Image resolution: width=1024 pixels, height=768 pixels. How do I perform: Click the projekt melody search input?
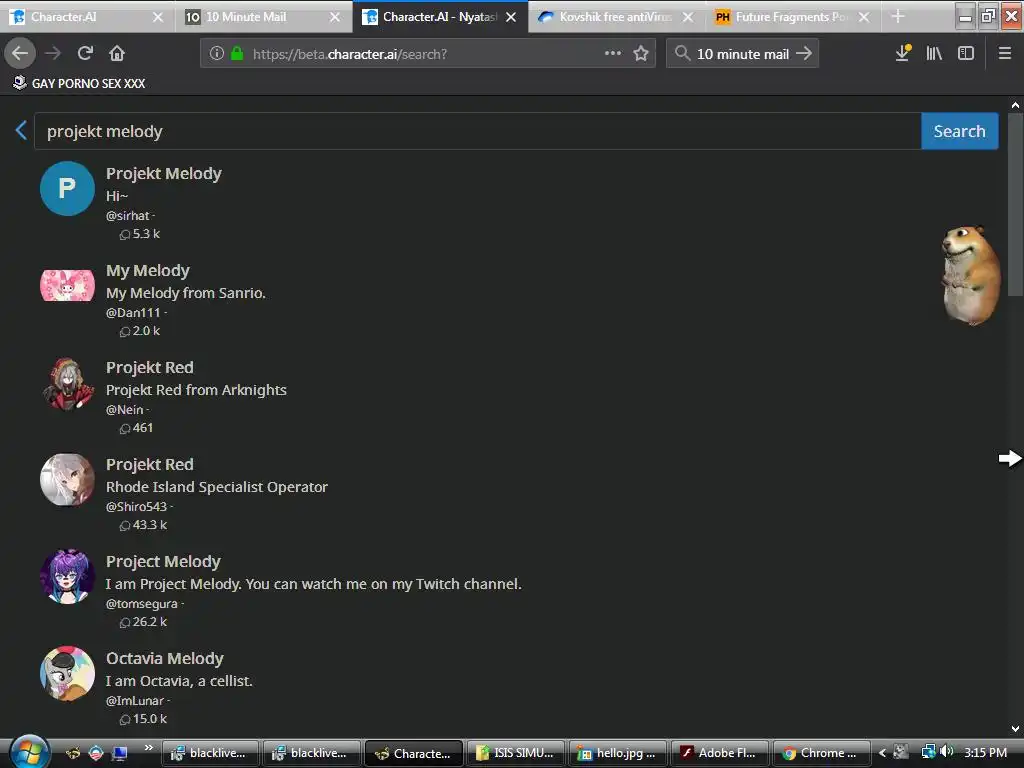pyautogui.click(x=477, y=131)
